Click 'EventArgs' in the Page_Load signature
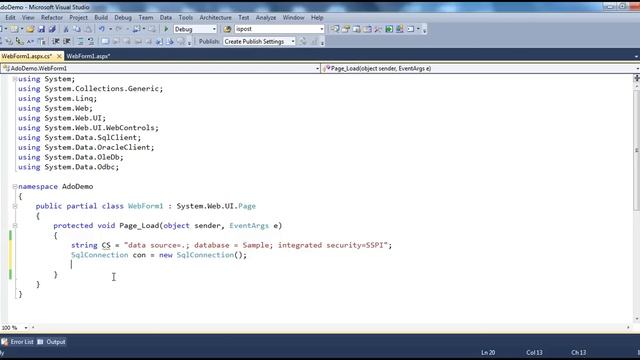Image resolution: width=640 pixels, height=360 pixels. pos(249,225)
